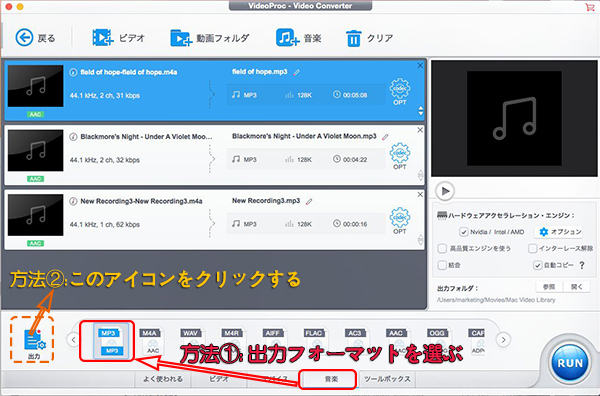Switch to ツールボックス tab
The width and height of the screenshot is (600, 396).
[387, 379]
